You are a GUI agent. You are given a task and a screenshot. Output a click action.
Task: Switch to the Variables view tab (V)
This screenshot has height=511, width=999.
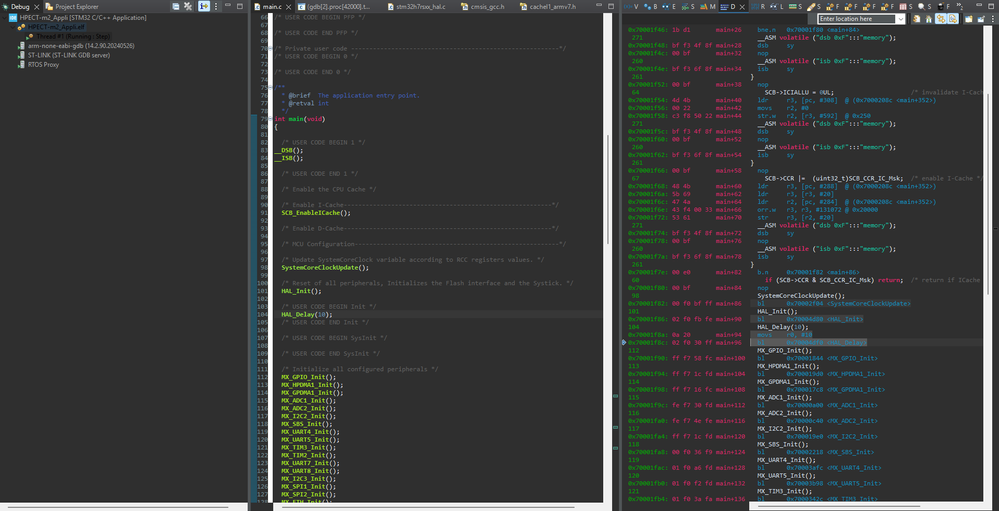click(631, 6)
